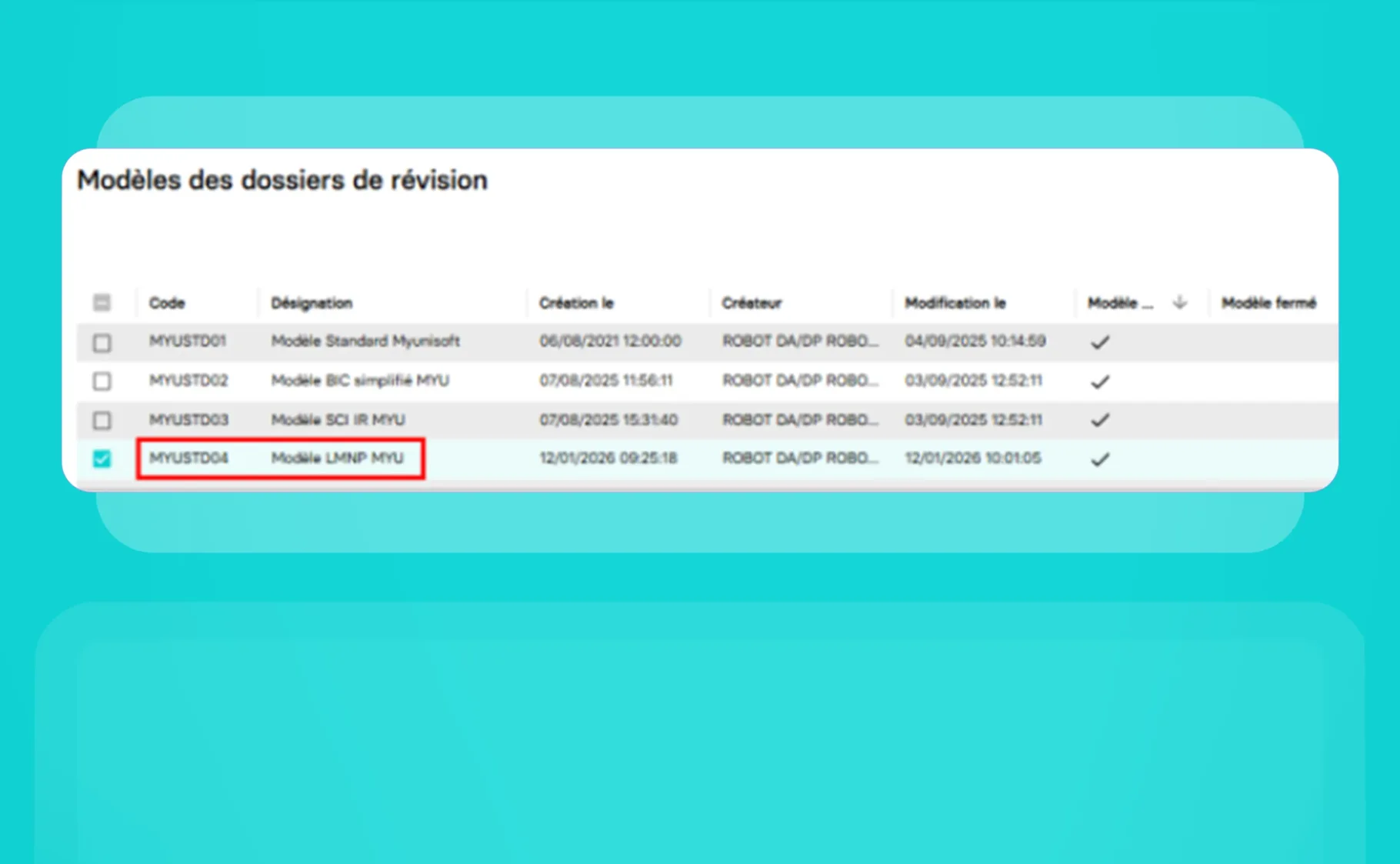Sort by the Désignation column header
Viewport: 1400px width, 864px height.
[x=312, y=303]
